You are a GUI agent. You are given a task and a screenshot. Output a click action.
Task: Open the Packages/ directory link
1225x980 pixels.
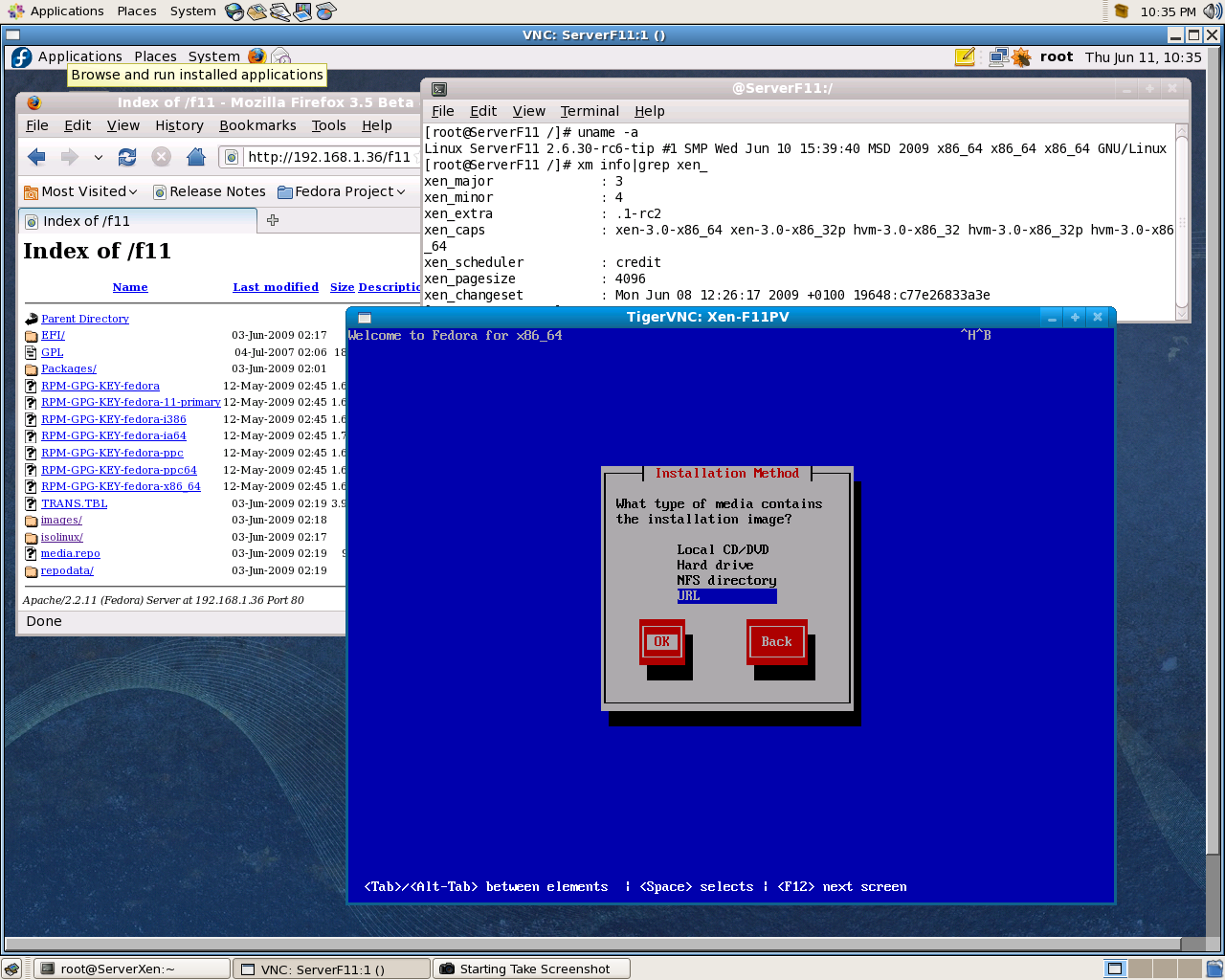tap(68, 368)
